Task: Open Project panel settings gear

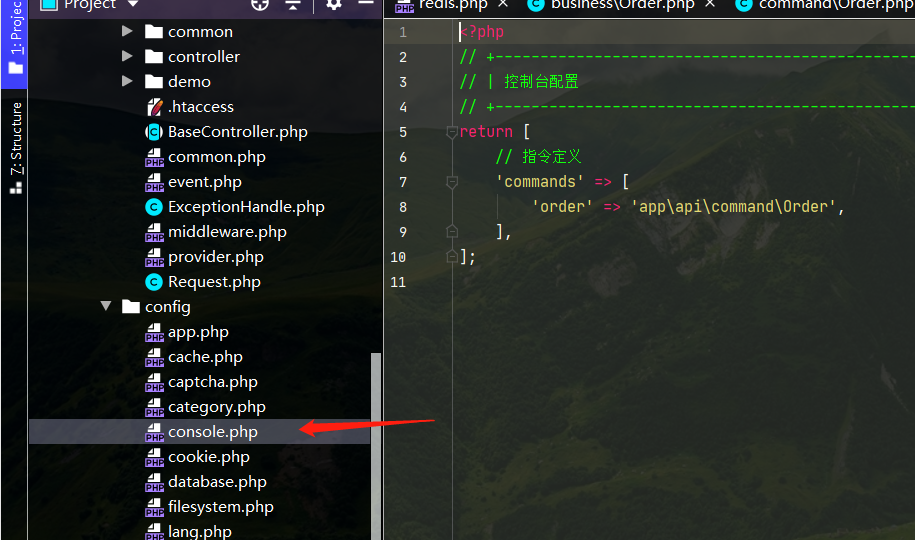Action: tap(334, 5)
